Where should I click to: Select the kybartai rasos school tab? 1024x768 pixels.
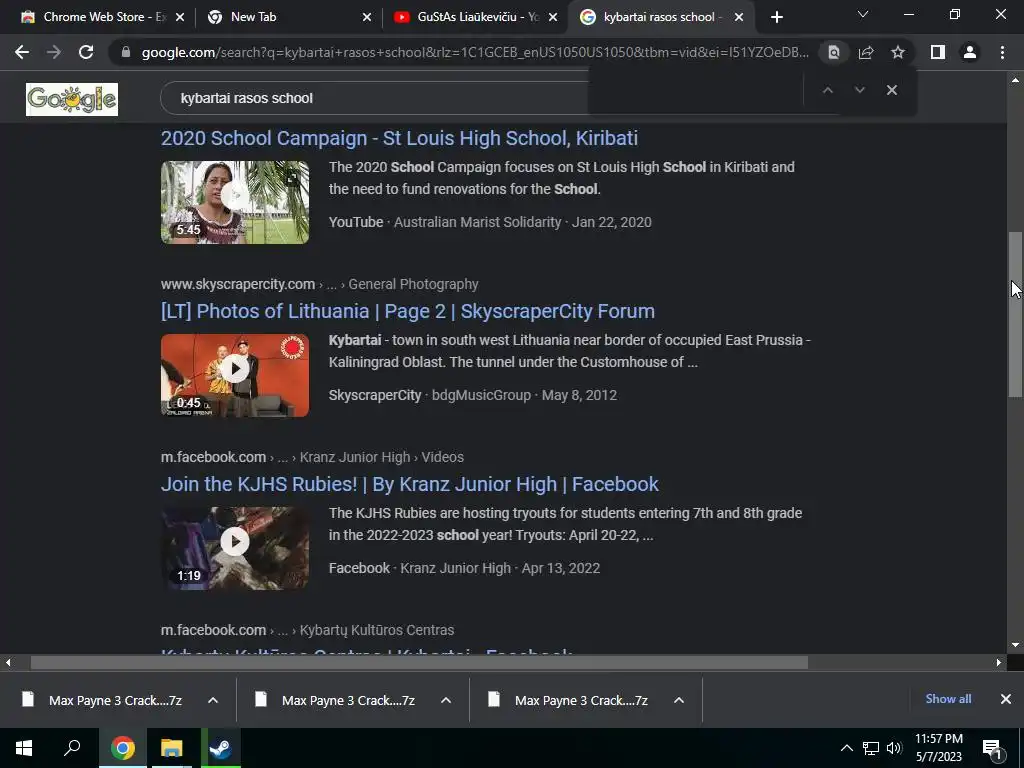pos(660,17)
